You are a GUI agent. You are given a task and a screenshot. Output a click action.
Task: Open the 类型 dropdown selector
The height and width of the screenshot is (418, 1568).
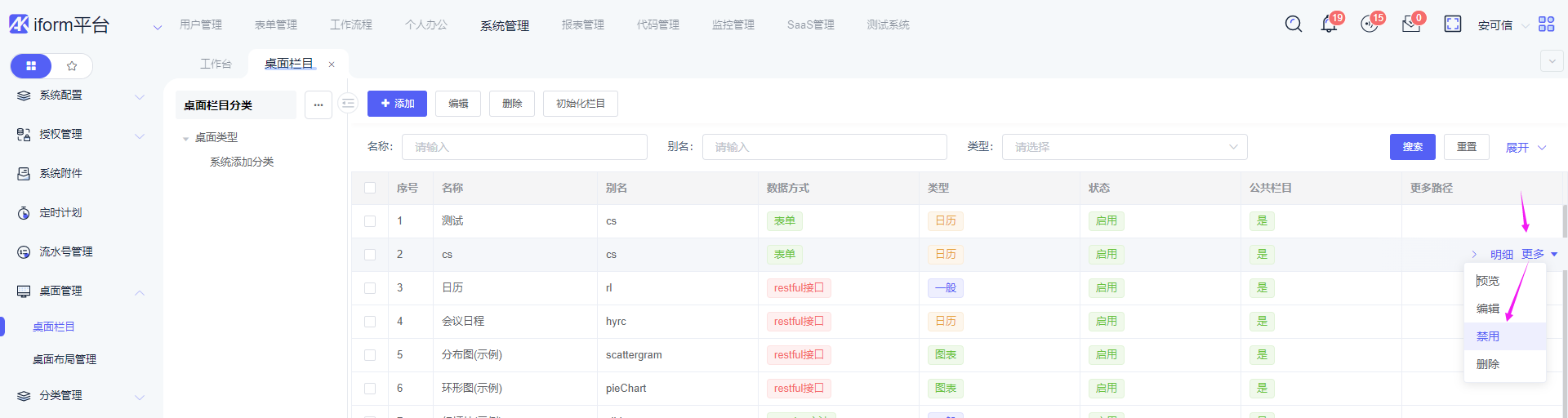tap(1124, 147)
